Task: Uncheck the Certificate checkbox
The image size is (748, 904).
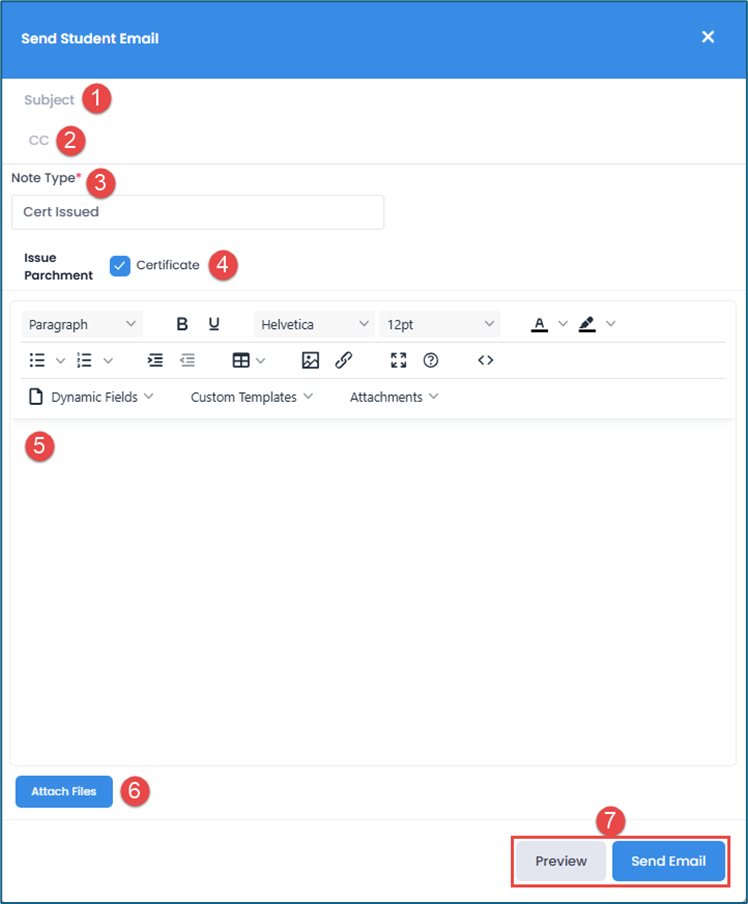Action: (x=120, y=266)
